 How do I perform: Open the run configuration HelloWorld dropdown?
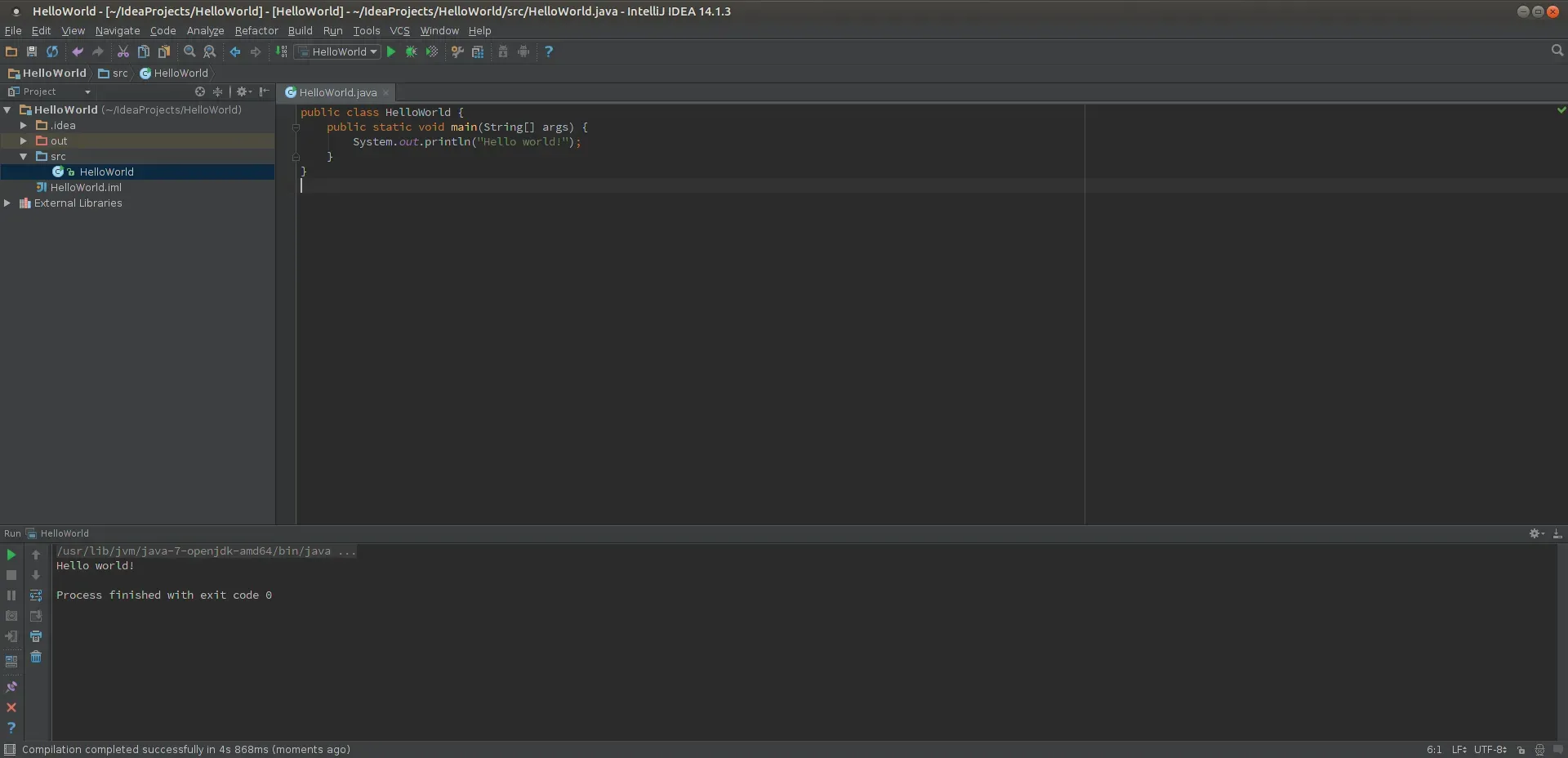[x=338, y=51]
